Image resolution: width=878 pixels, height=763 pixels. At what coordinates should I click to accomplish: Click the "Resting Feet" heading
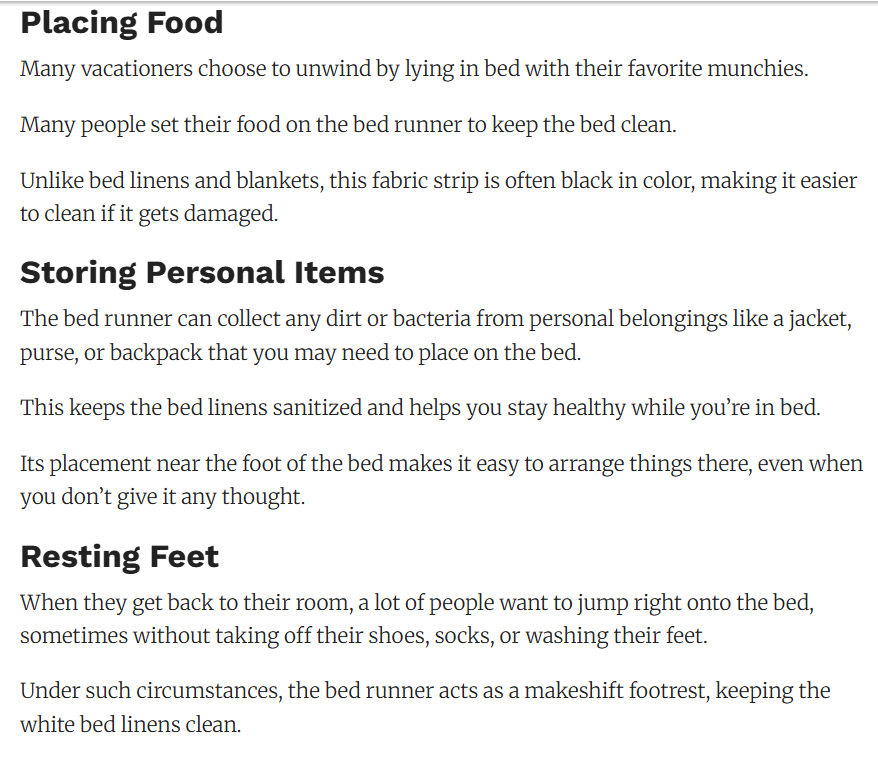coord(120,556)
